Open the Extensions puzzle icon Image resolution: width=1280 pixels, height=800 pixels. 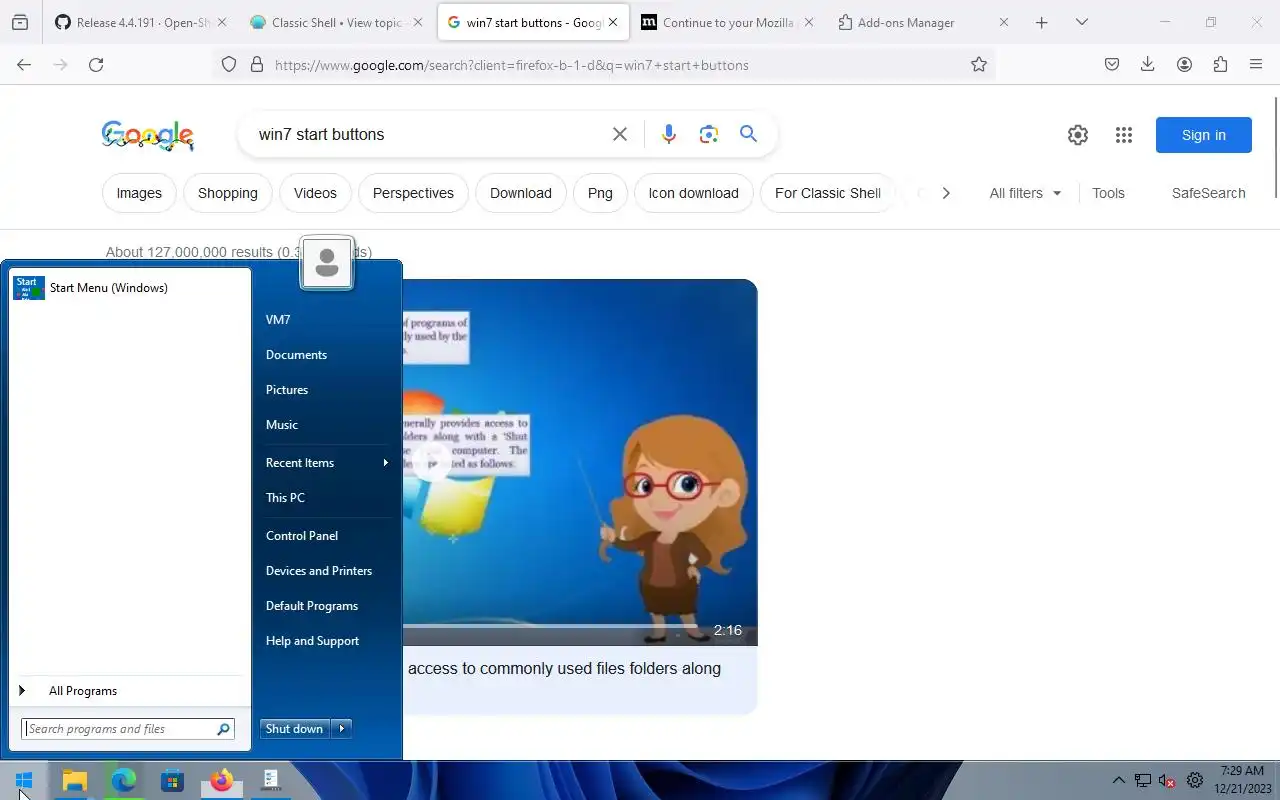click(1220, 64)
